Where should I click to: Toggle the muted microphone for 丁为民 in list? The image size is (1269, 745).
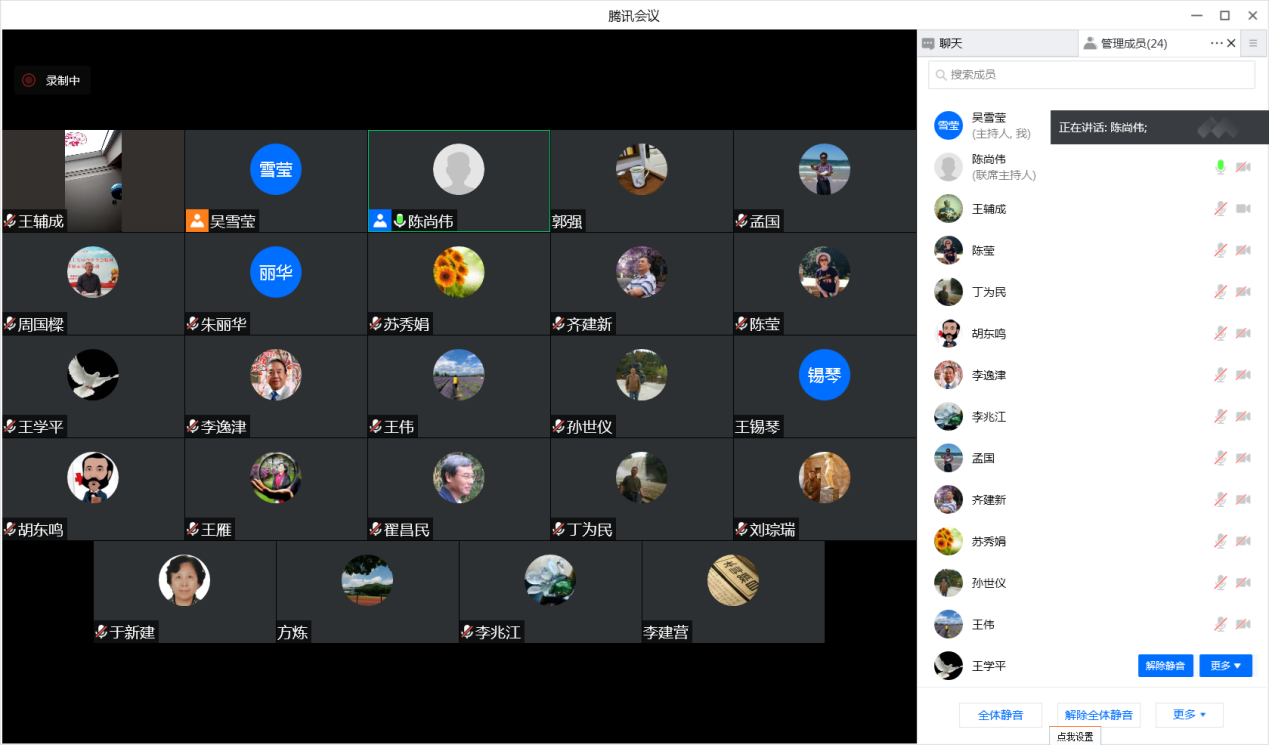pos(1220,292)
